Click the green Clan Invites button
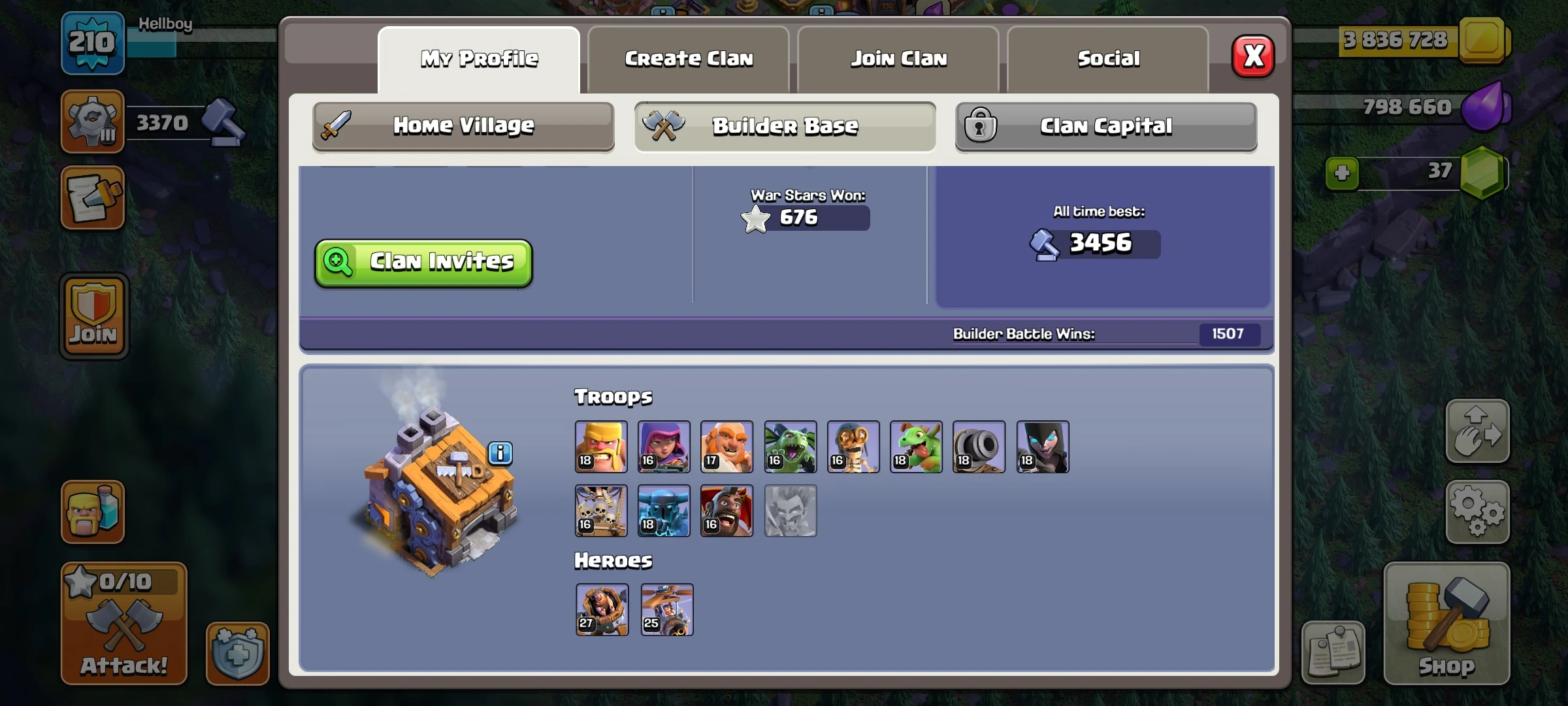This screenshot has width=1568, height=706. (x=423, y=263)
